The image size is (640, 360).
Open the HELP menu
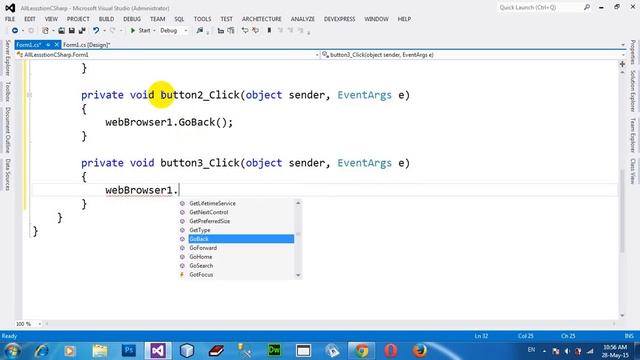(x=404, y=19)
